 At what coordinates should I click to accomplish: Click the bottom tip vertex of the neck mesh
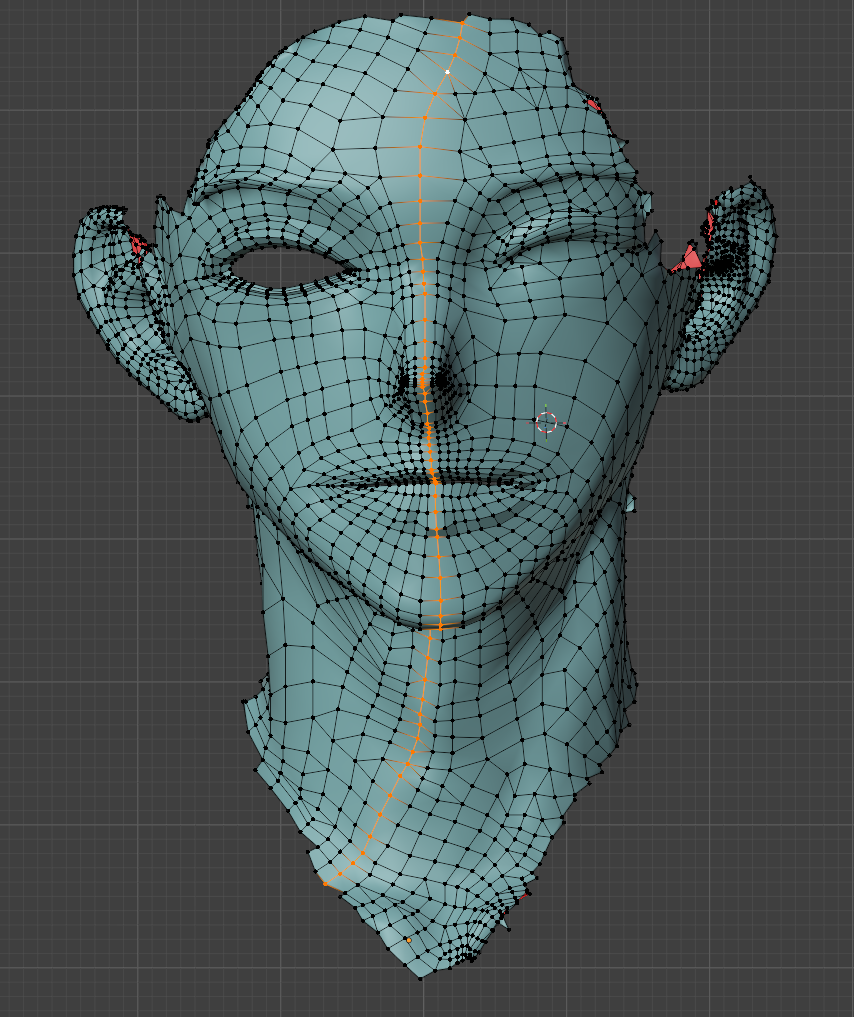(x=421, y=978)
